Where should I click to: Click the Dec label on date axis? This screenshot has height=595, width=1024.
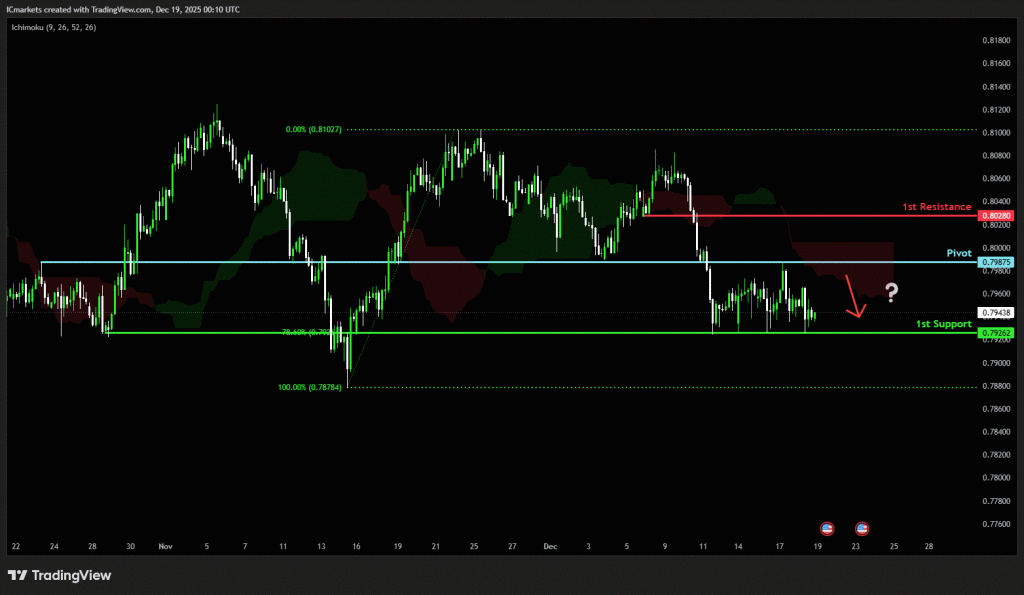point(550,547)
